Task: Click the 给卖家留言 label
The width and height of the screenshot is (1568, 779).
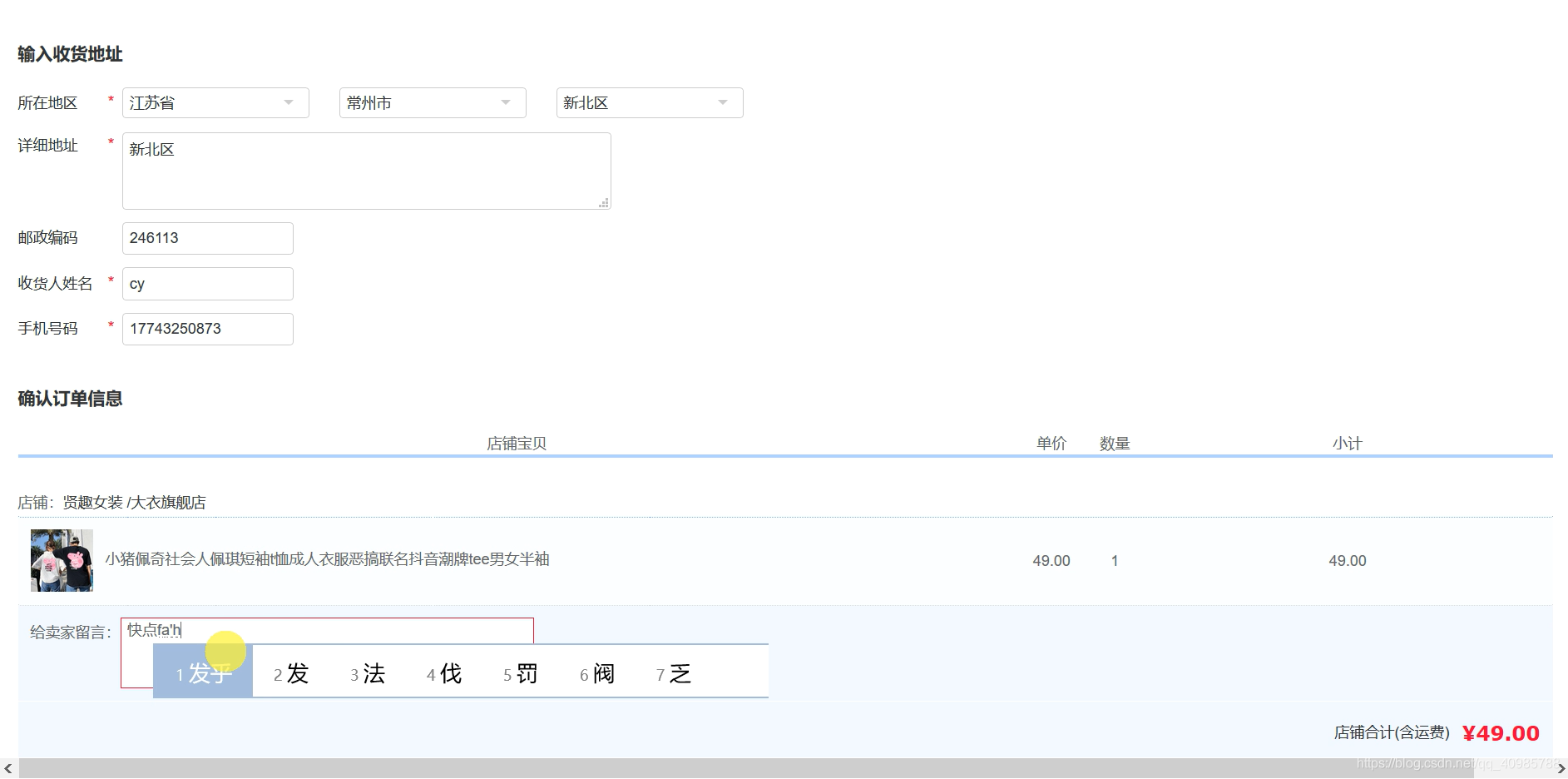Action: (x=71, y=633)
